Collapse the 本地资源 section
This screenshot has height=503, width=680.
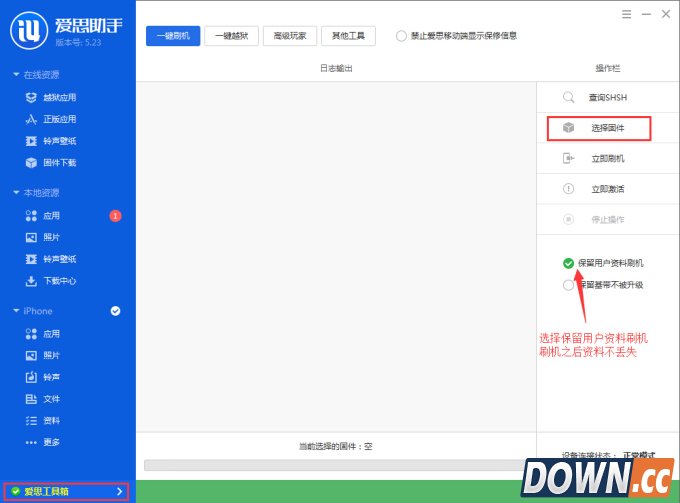click(x=15, y=193)
